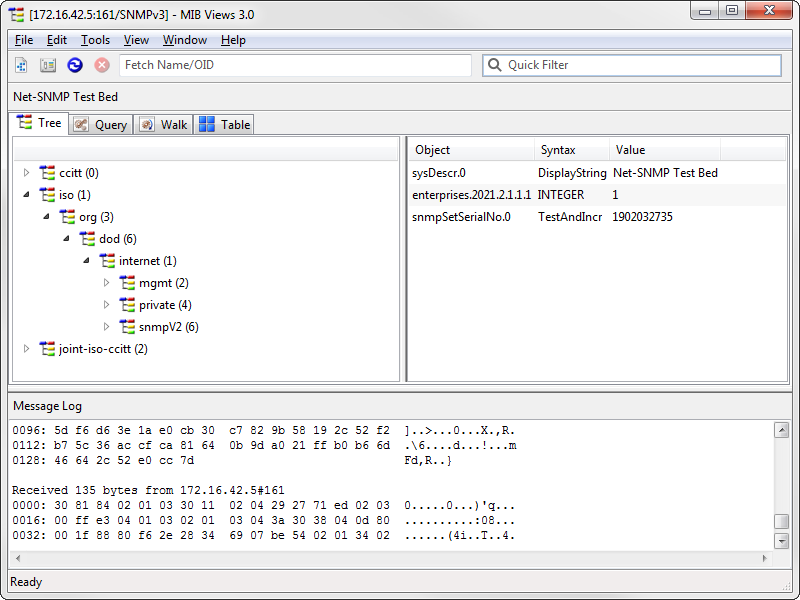Sort by the Syntax column header
800x600 pixels.
[x=572, y=150]
